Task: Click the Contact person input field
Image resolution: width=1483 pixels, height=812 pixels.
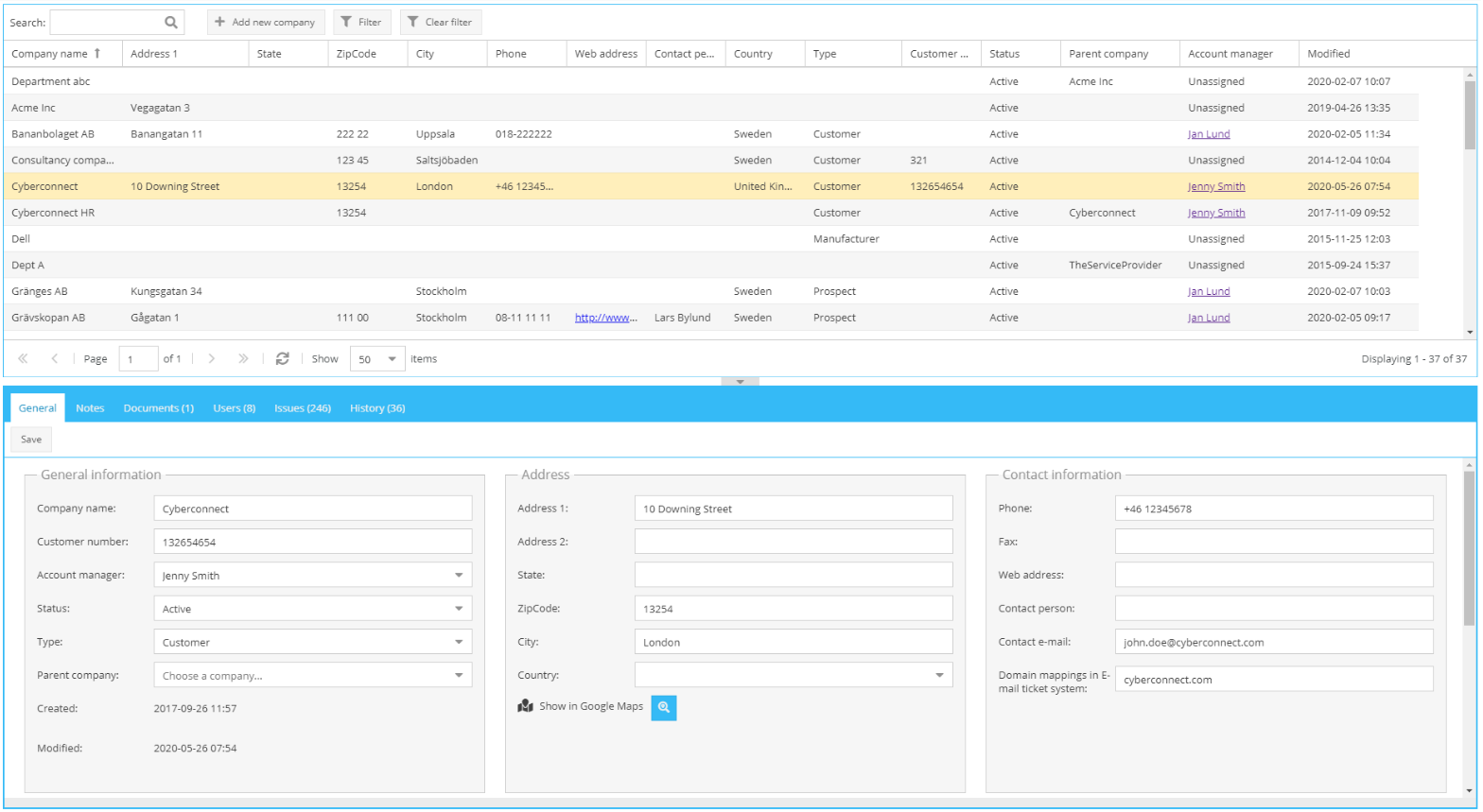Action: click(x=1274, y=608)
